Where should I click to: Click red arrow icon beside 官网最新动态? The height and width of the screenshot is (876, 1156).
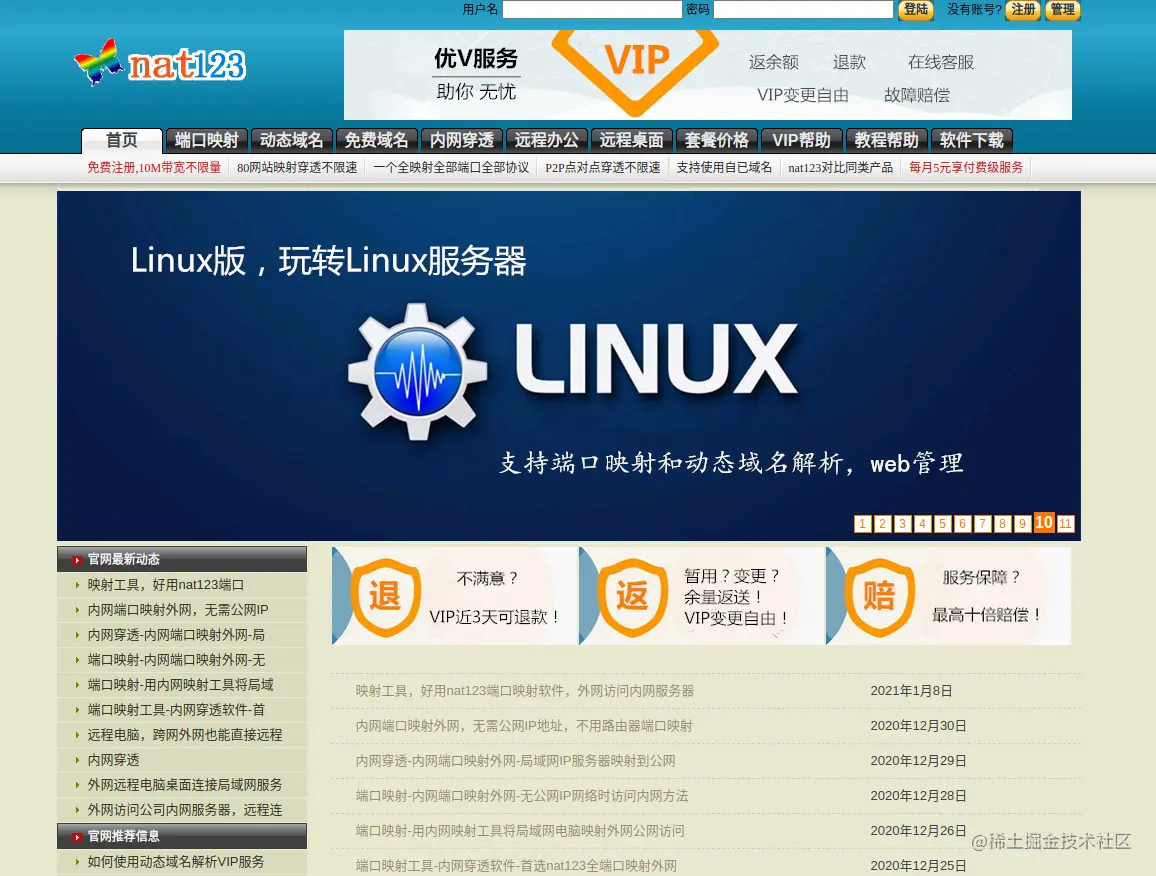coord(77,560)
